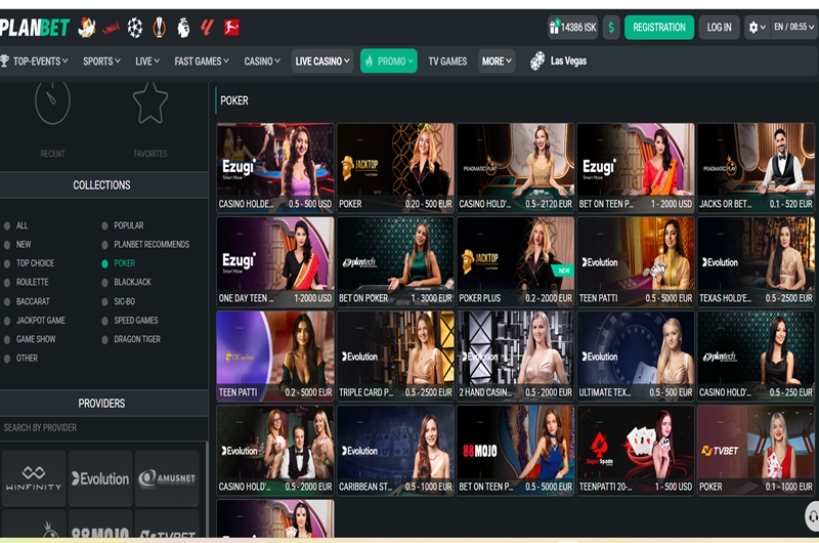Viewport: 819px width, 543px height.
Task: Click the PlanBet logo
Action: tap(34, 27)
